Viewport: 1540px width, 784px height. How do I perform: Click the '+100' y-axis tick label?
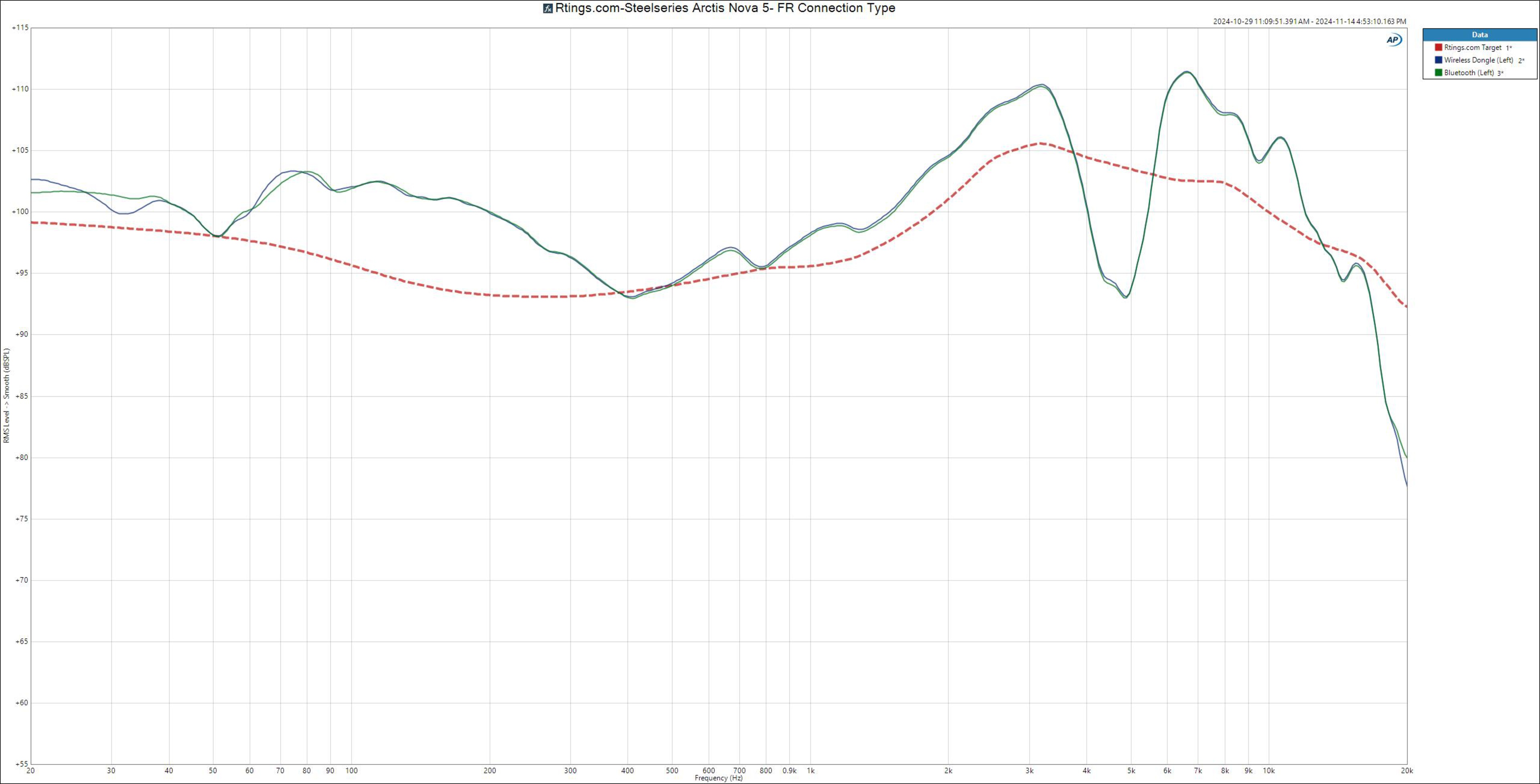pos(20,212)
